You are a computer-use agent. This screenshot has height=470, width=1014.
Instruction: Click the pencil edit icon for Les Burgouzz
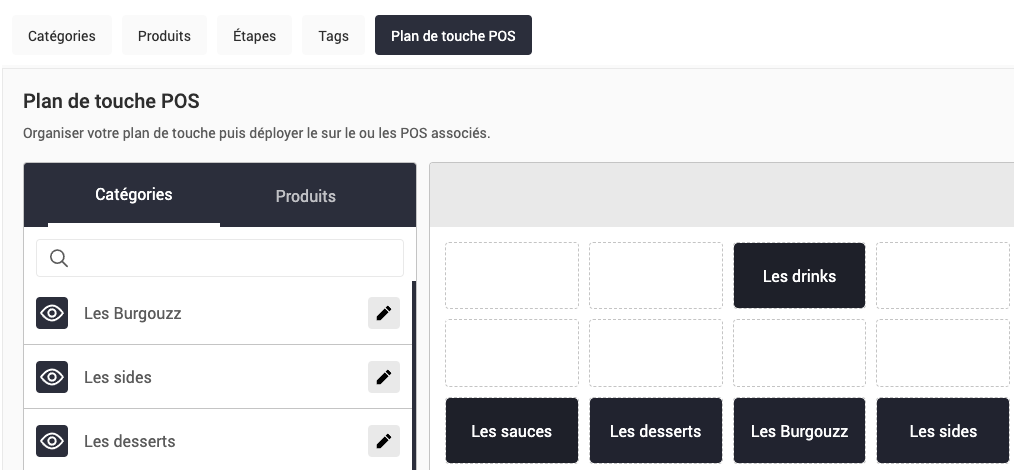click(383, 313)
